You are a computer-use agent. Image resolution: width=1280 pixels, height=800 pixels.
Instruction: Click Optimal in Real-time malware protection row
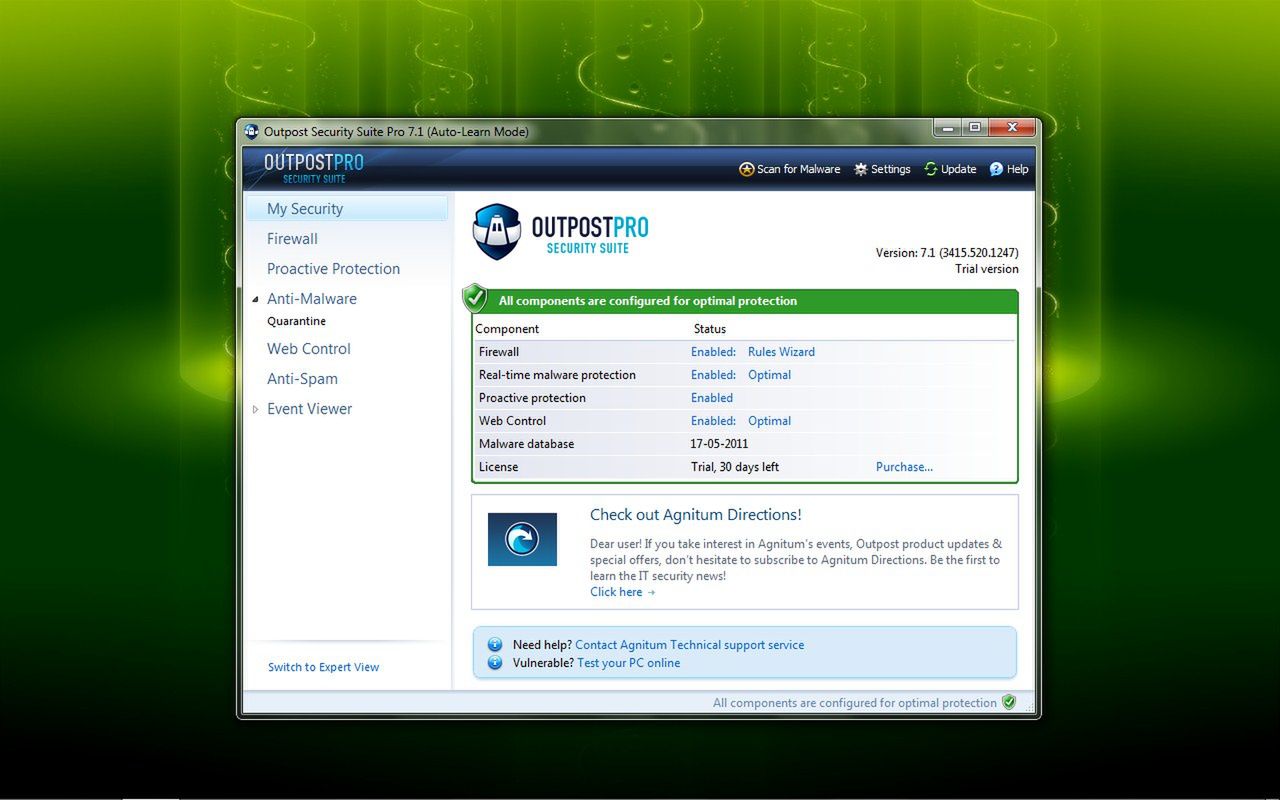coord(769,375)
